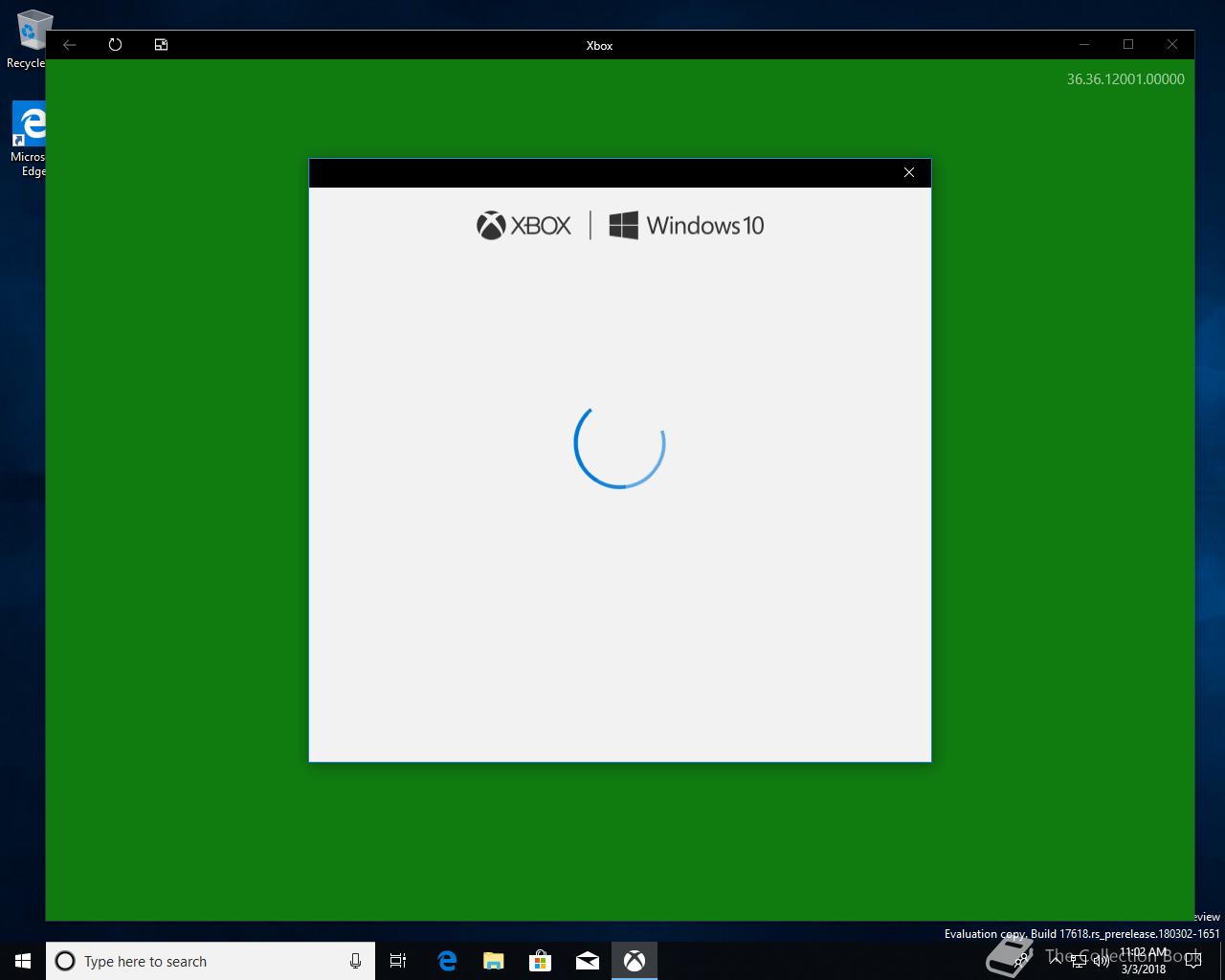Open the Xbox window snapshot icon
Screen dimensions: 1225x980
point(161,45)
